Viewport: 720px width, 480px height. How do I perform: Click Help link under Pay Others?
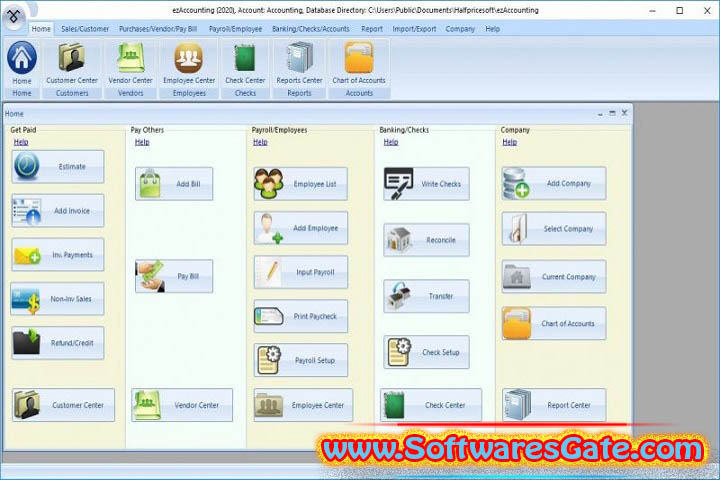[142, 142]
